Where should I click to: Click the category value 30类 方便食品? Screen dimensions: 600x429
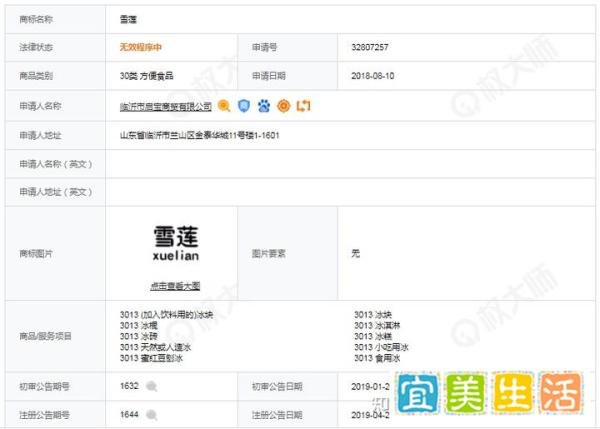(x=147, y=76)
